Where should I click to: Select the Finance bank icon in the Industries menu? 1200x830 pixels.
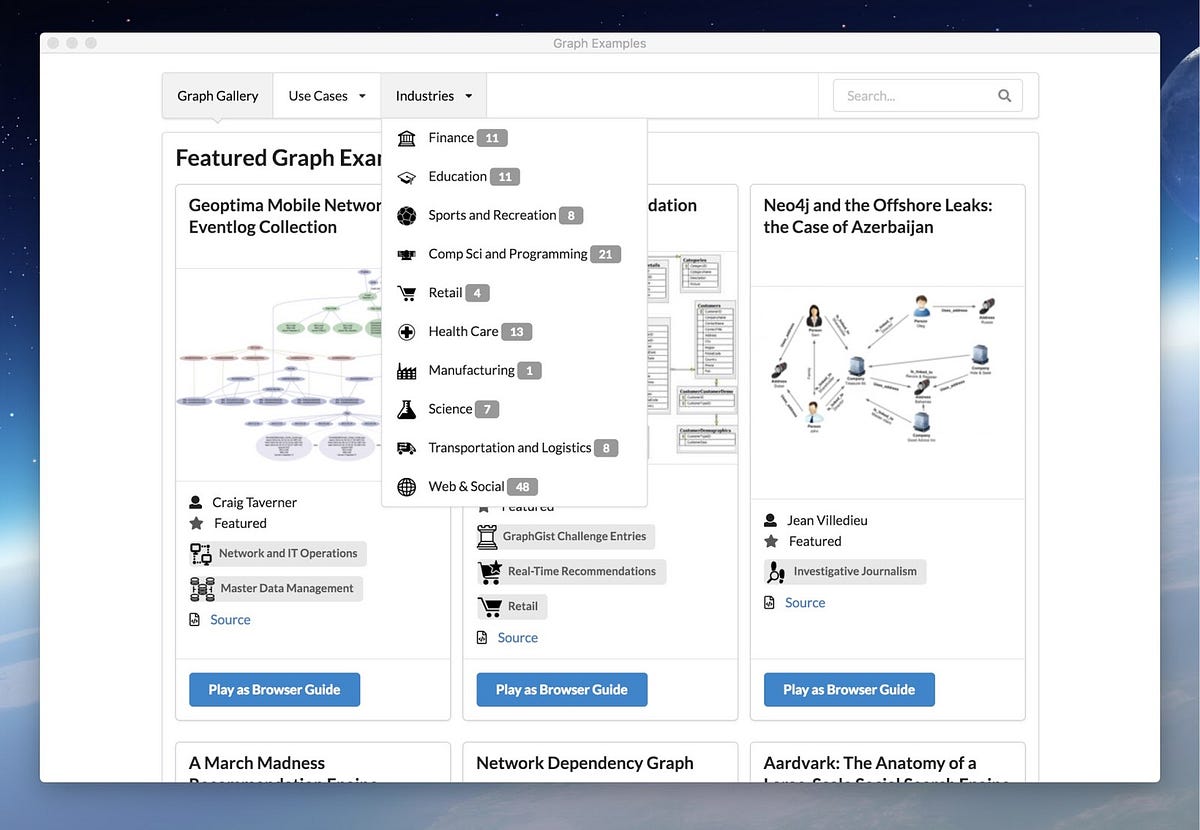406,137
